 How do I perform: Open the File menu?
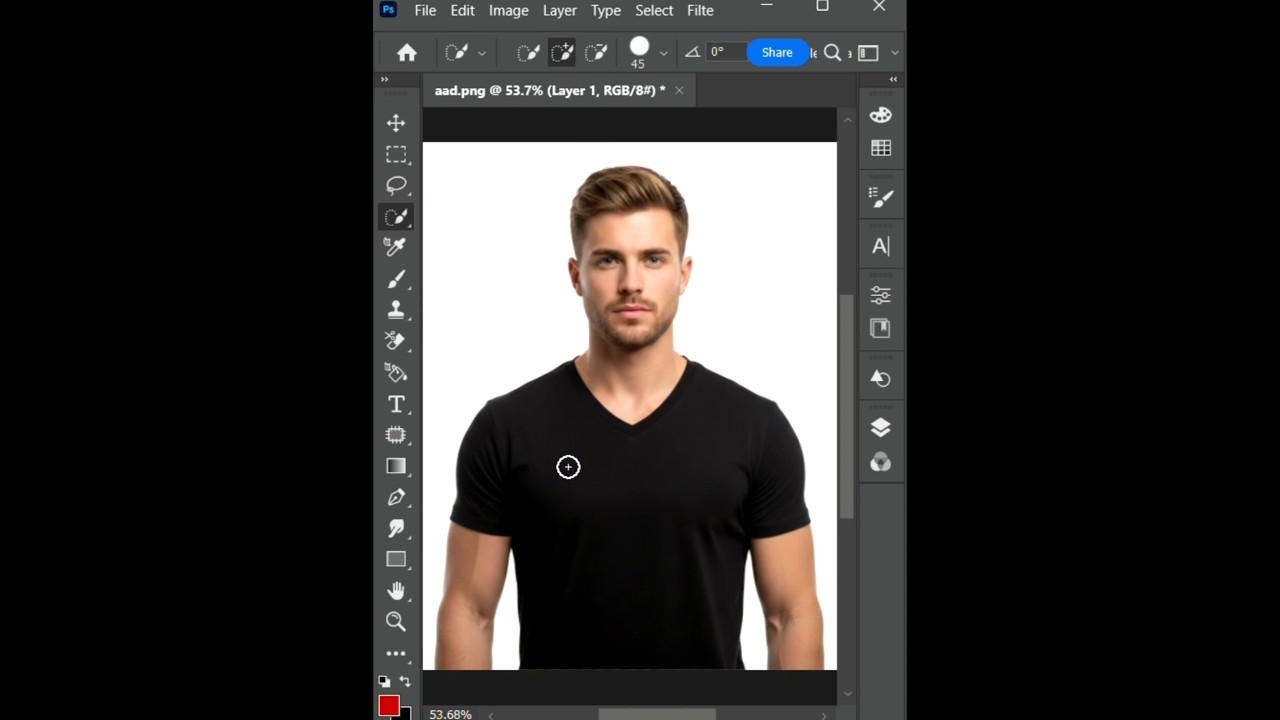[425, 10]
